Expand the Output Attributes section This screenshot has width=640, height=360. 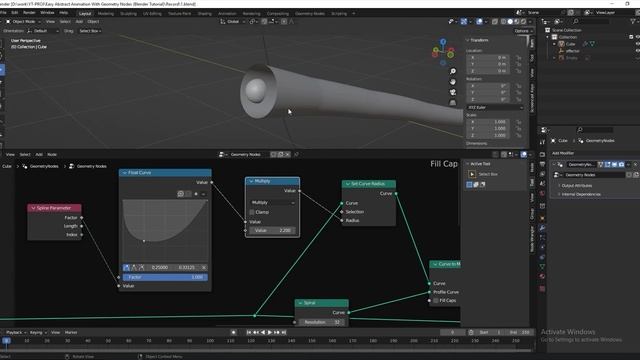click(576, 185)
